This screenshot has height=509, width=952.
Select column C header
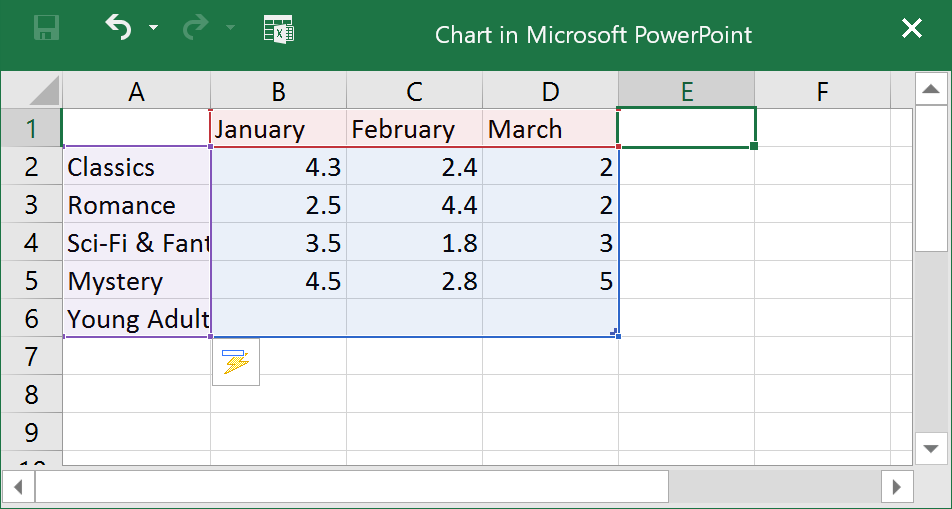[x=415, y=91]
